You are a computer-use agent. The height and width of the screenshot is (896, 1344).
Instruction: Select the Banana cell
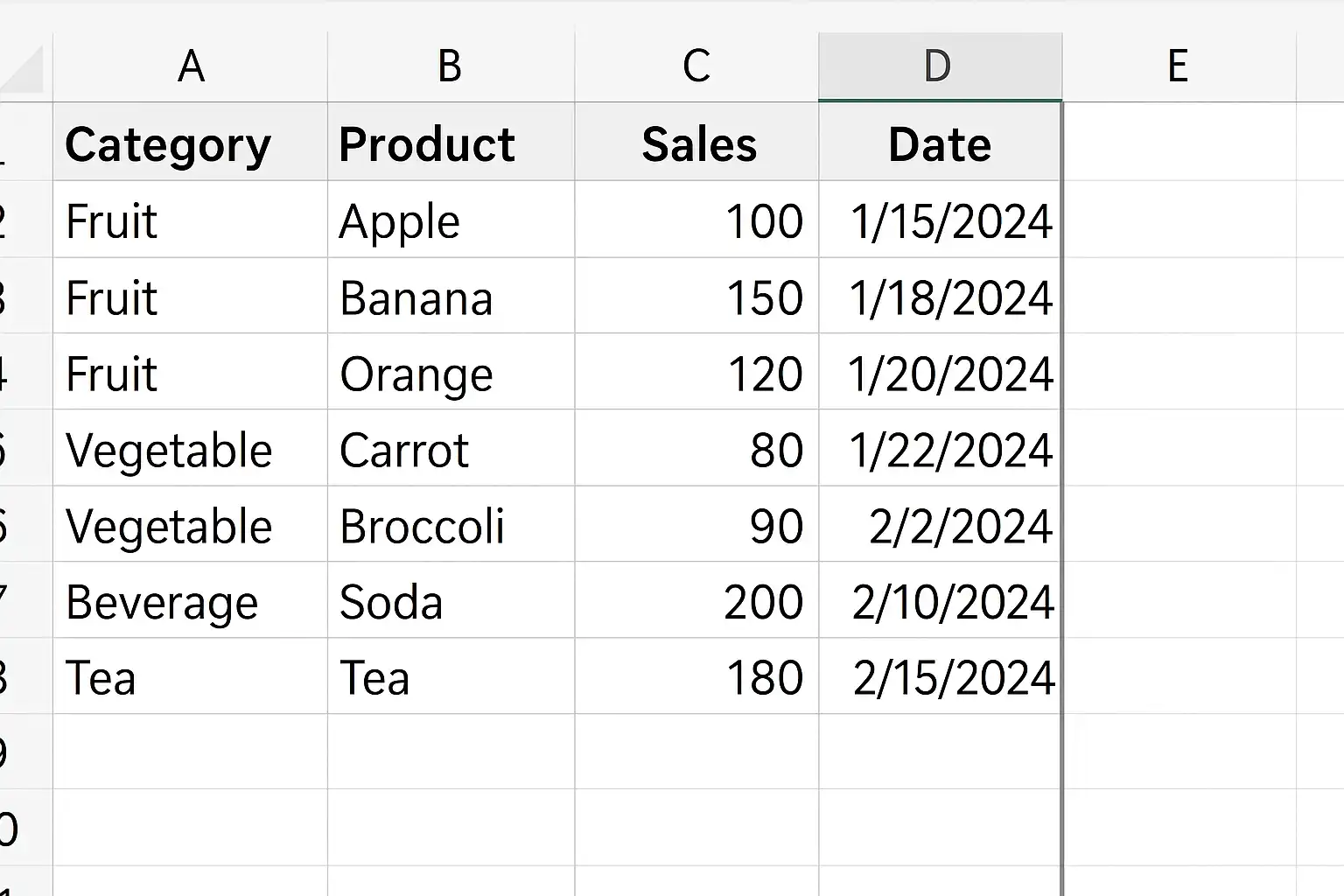pos(451,296)
